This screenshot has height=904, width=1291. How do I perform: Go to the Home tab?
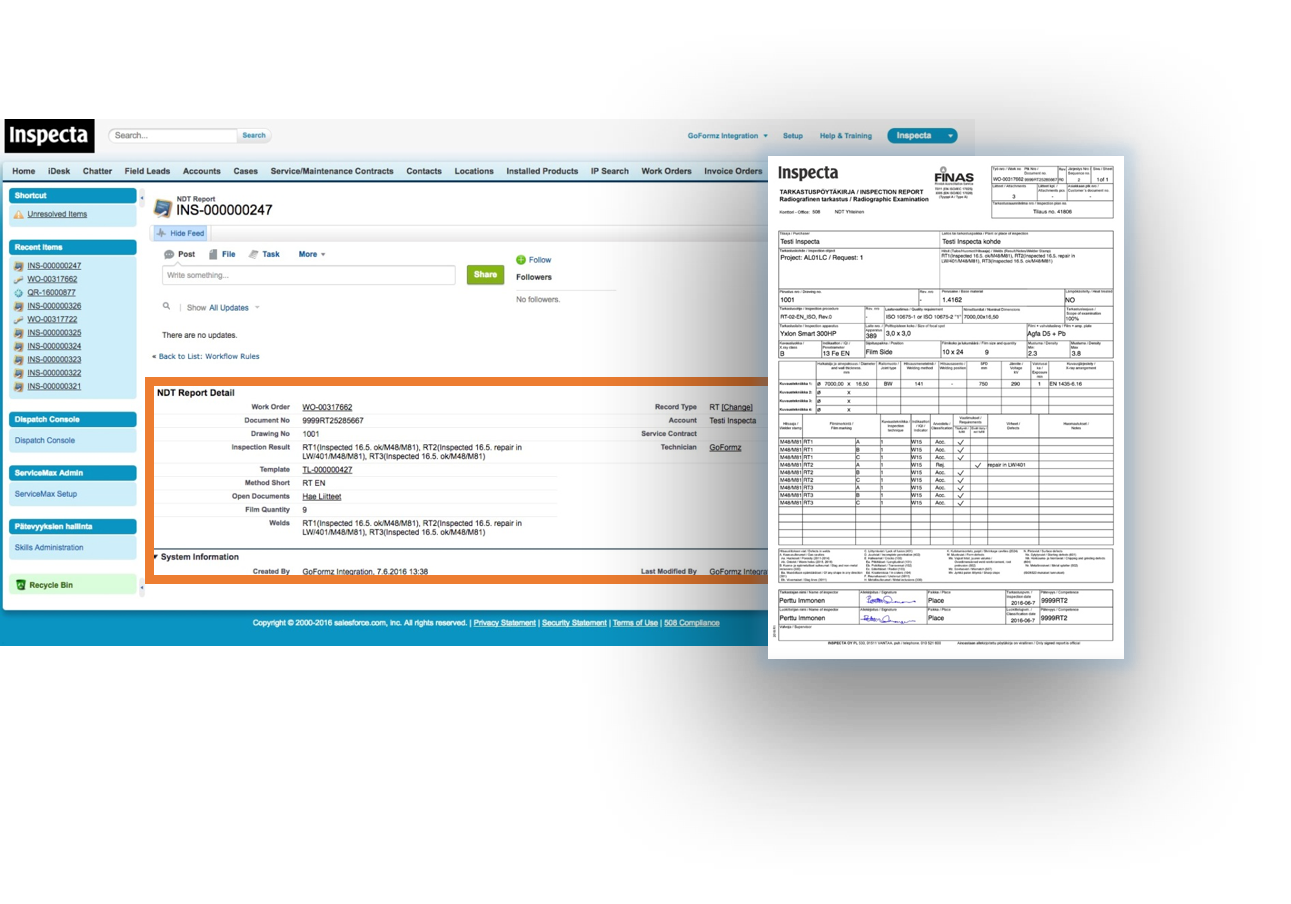click(23, 171)
